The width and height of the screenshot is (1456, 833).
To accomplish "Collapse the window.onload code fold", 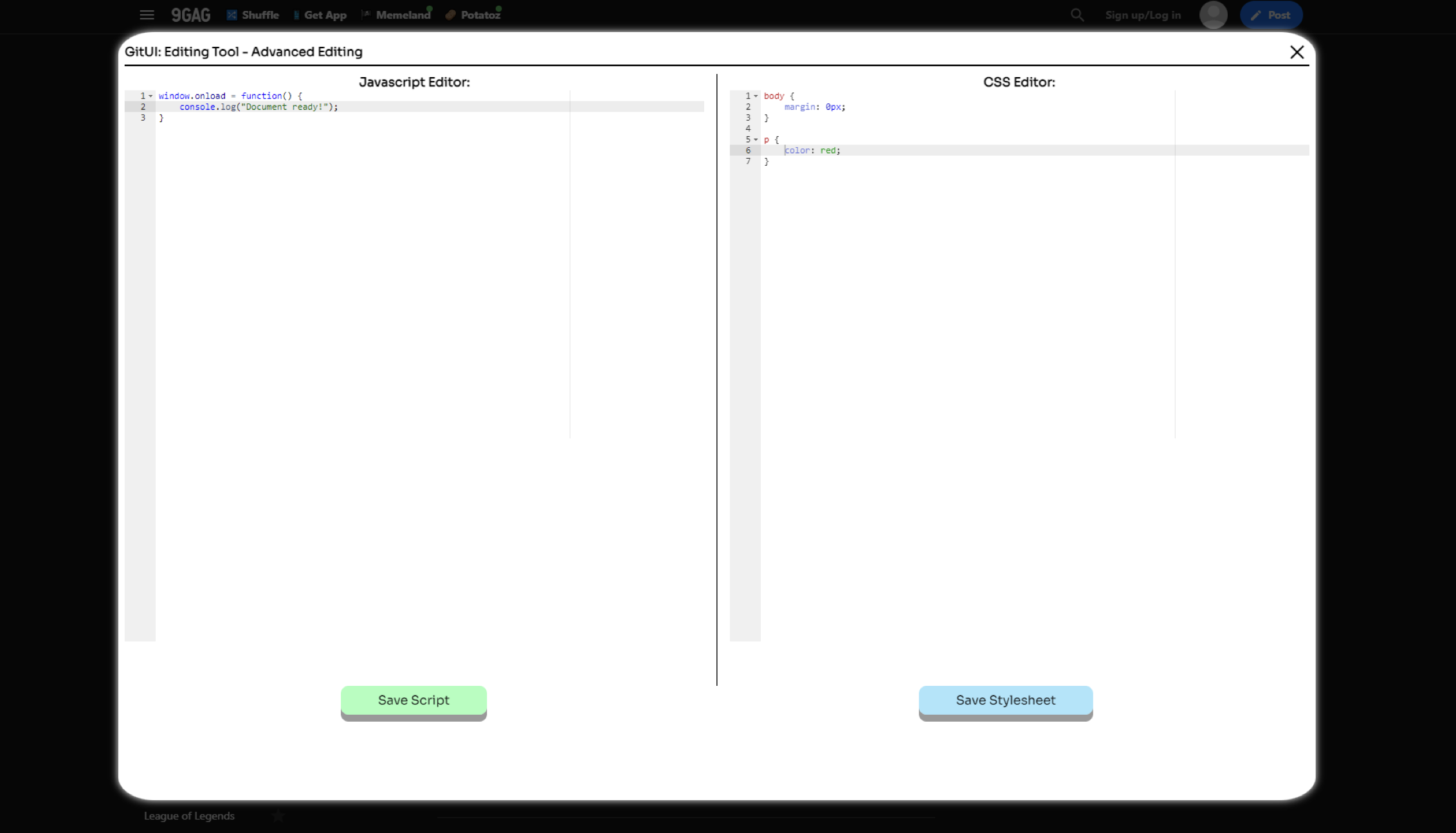I will [x=150, y=96].
